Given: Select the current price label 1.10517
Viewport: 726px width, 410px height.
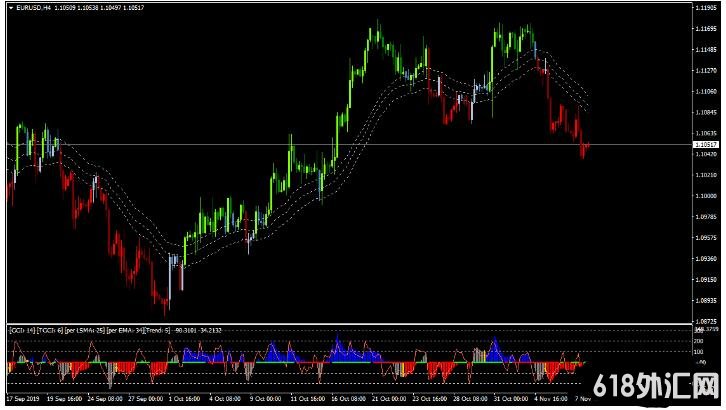Looking at the screenshot, I should (x=707, y=145).
